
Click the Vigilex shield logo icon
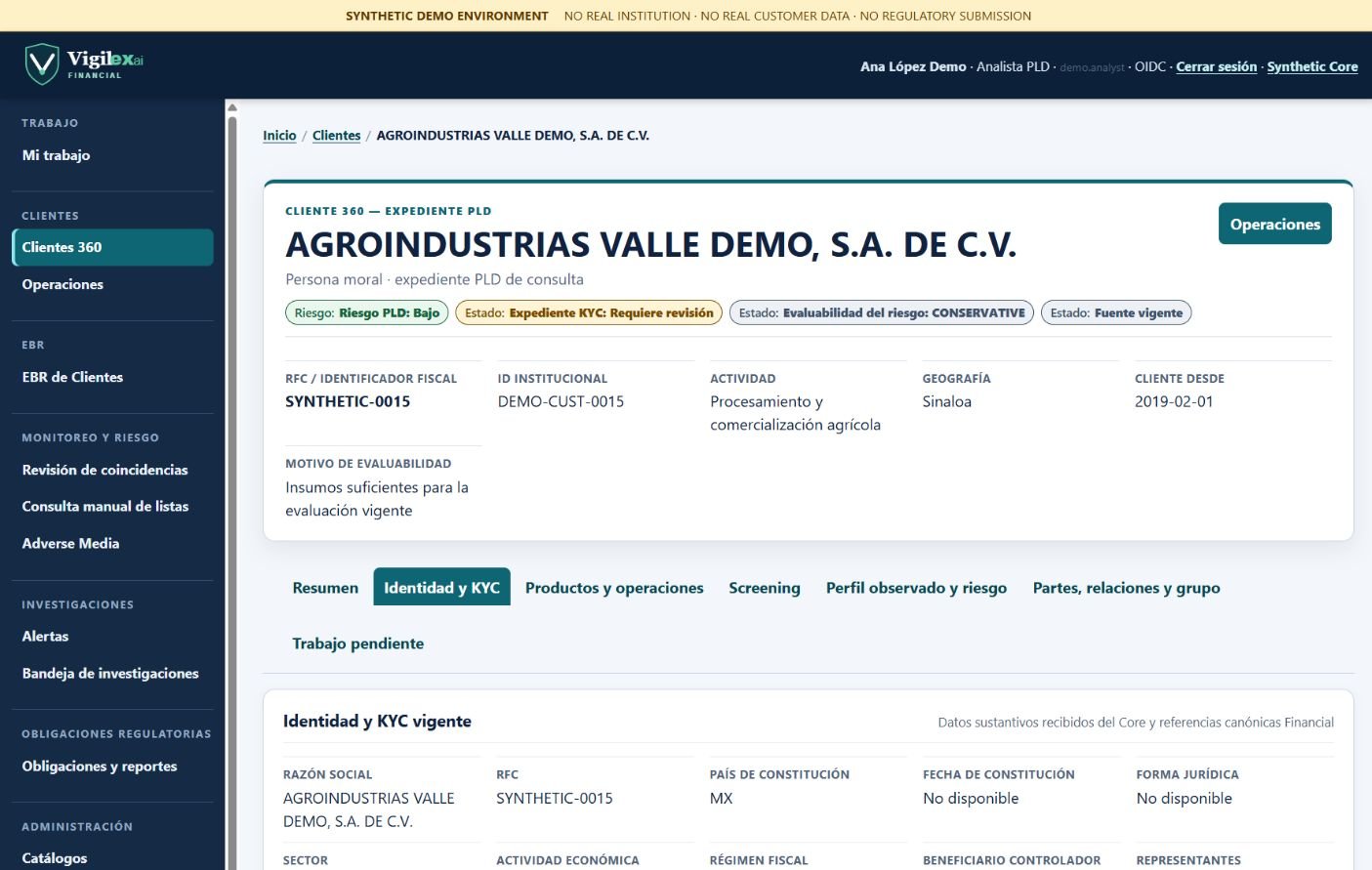[41, 64]
